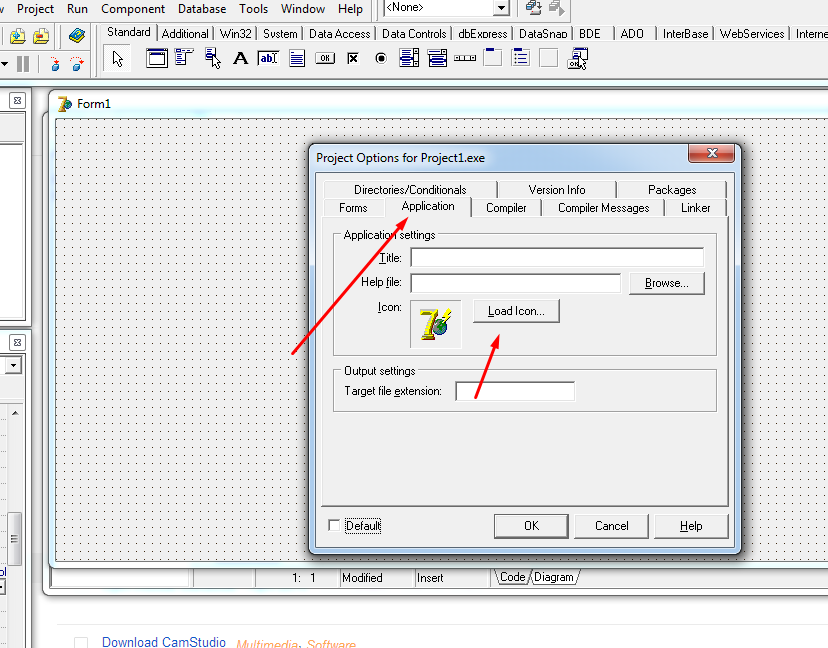Select the arrow pointer on the component palette
Screen dimensions: 828x648
[x=116, y=57]
